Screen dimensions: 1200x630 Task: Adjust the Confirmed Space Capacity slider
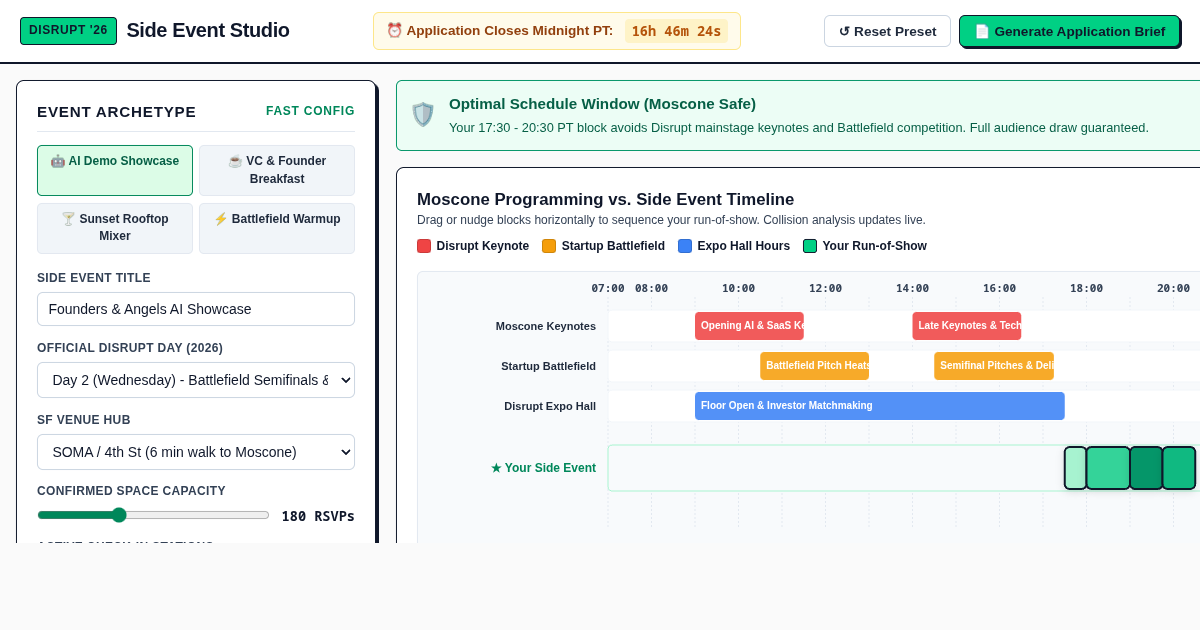(x=153, y=515)
